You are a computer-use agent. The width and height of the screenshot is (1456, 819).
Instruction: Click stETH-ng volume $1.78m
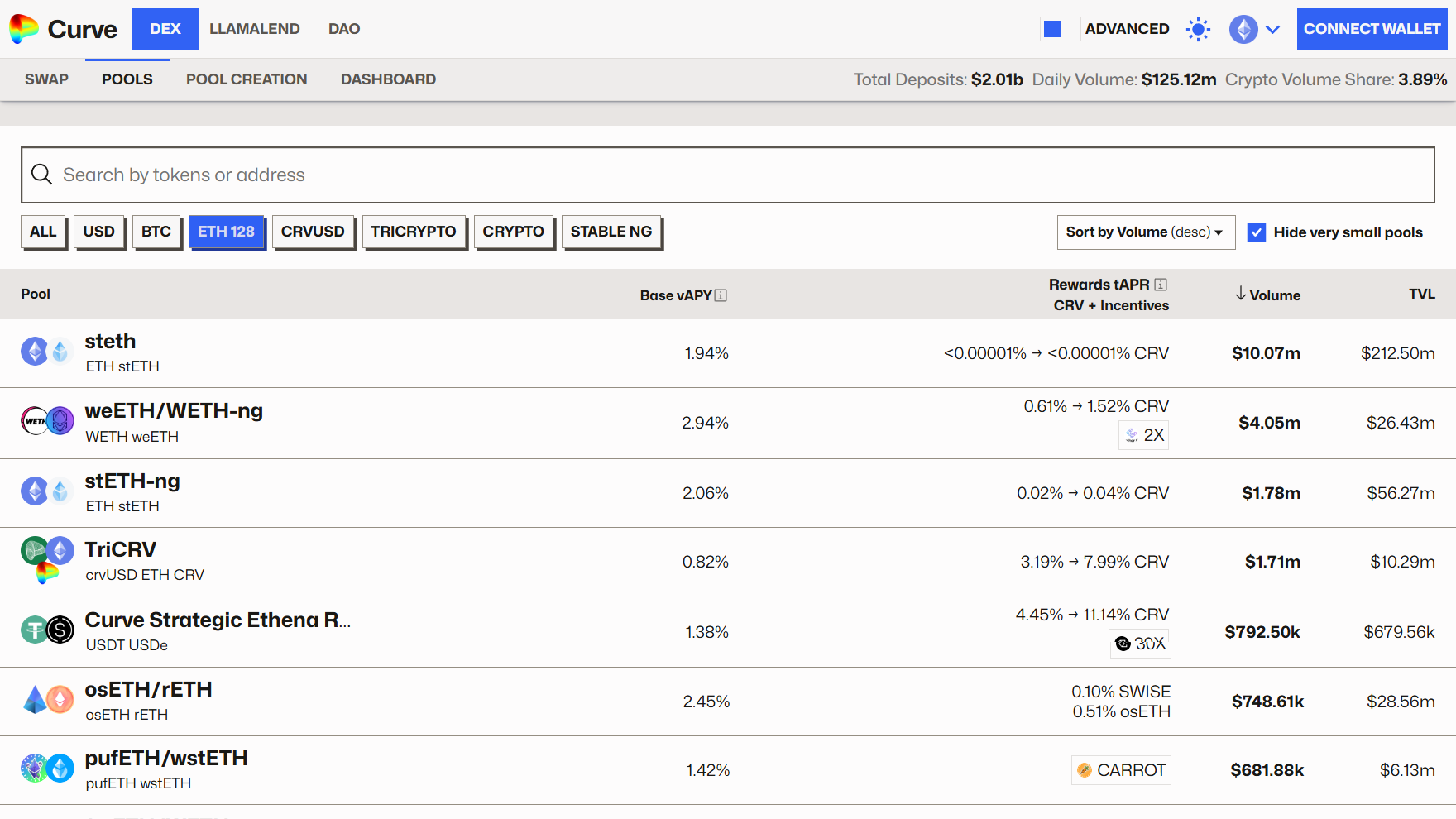tap(1271, 493)
